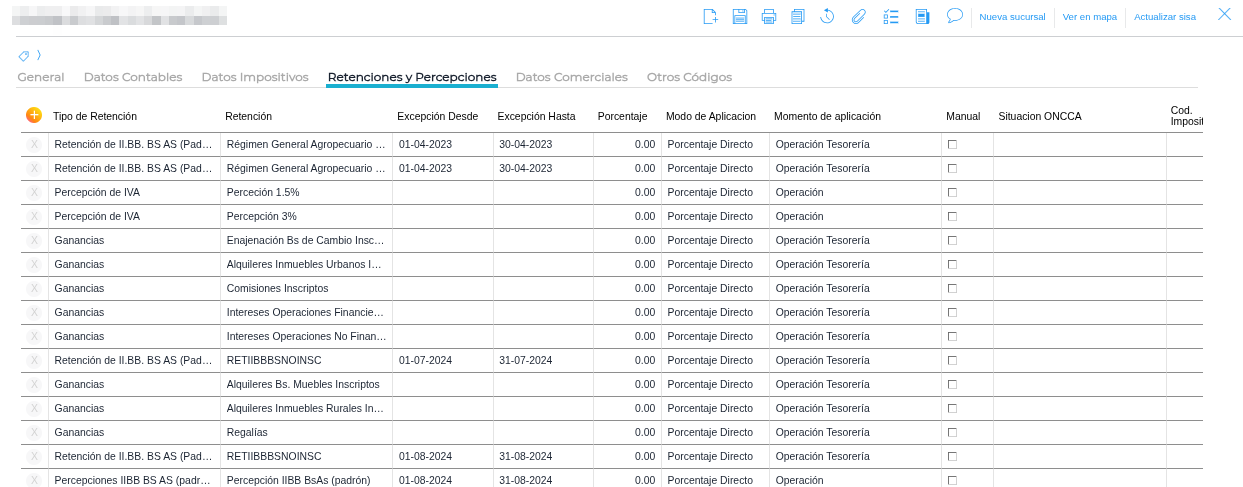This screenshot has height=487, width=1243.
Task: Click the new document icon
Action: (x=710, y=16)
